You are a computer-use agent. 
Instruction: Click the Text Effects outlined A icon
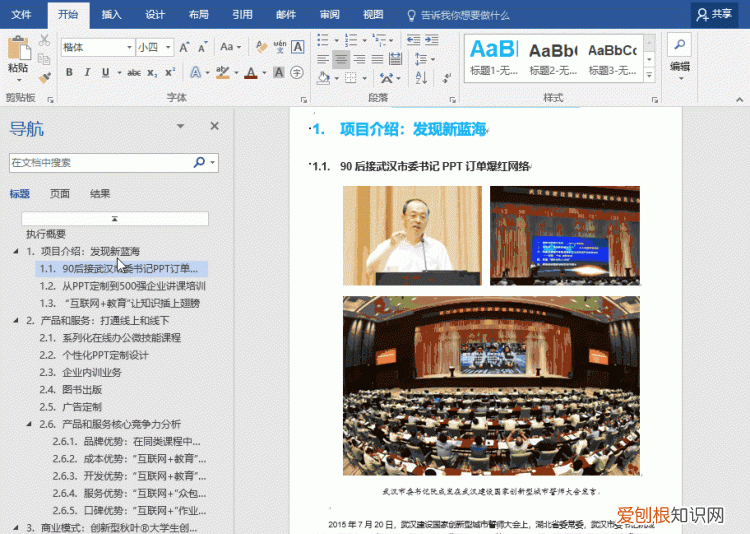196,73
